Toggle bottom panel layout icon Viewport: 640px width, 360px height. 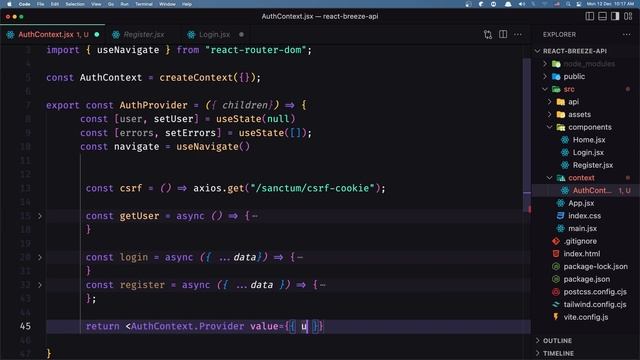tap(602, 16)
